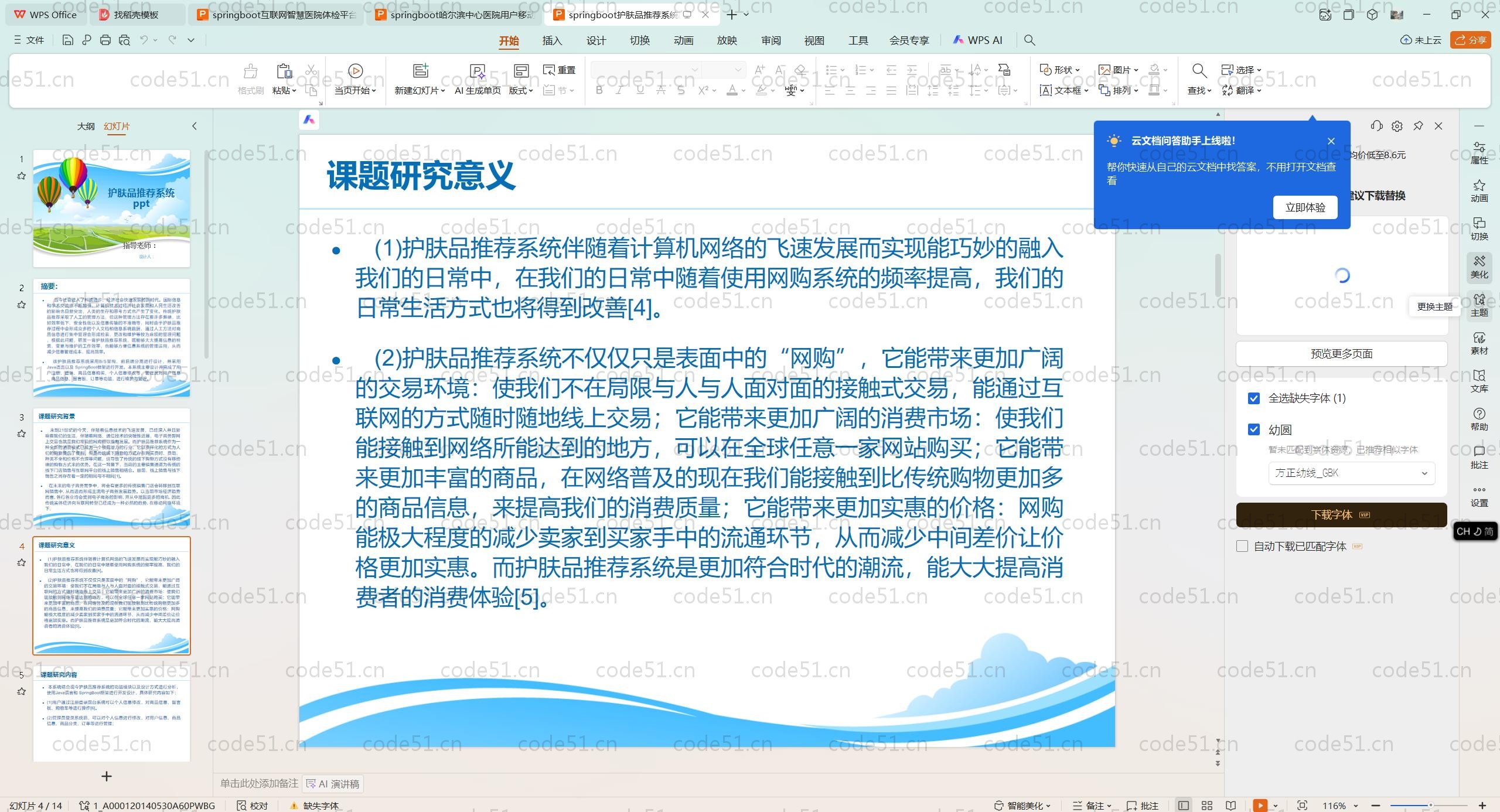Expand the 版式 layout dropdown
The width and height of the screenshot is (1500, 812).
coord(520,90)
